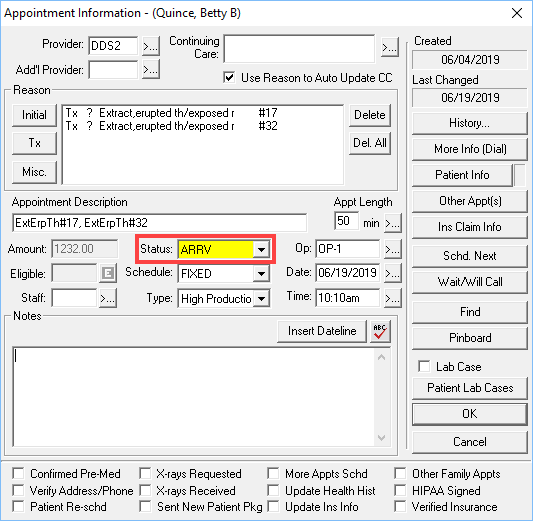The height and width of the screenshot is (521, 533).
Task: Click the Continuing Care text field
Action: 299,48
